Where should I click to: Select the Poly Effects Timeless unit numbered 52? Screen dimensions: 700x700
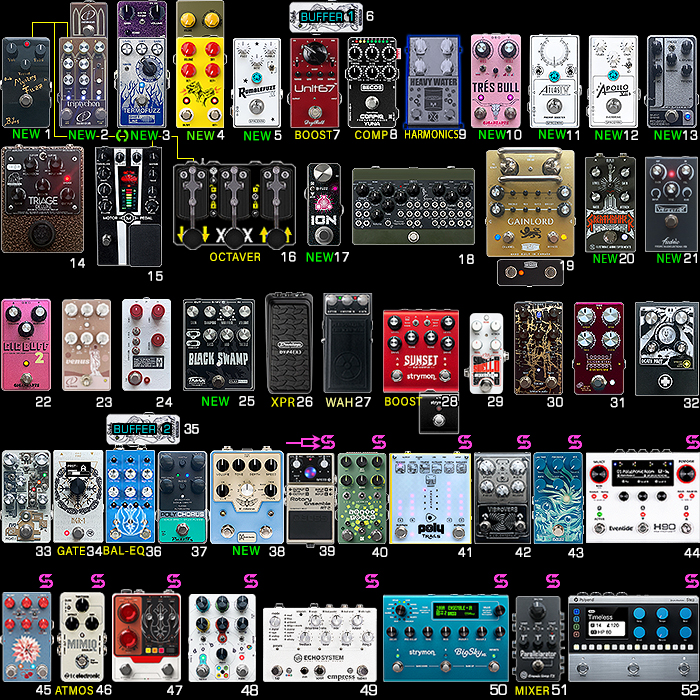point(634,639)
